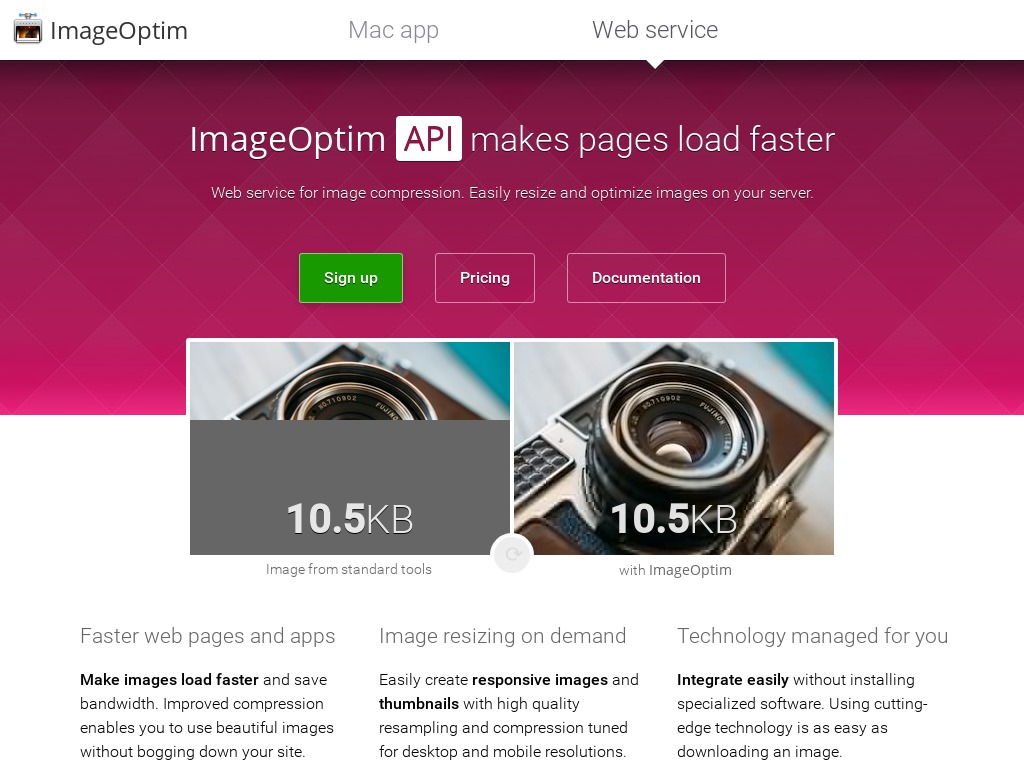Click the ImageOptim optimized camera image
The height and width of the screenshot is (768, 1024).
coord(674,448)
